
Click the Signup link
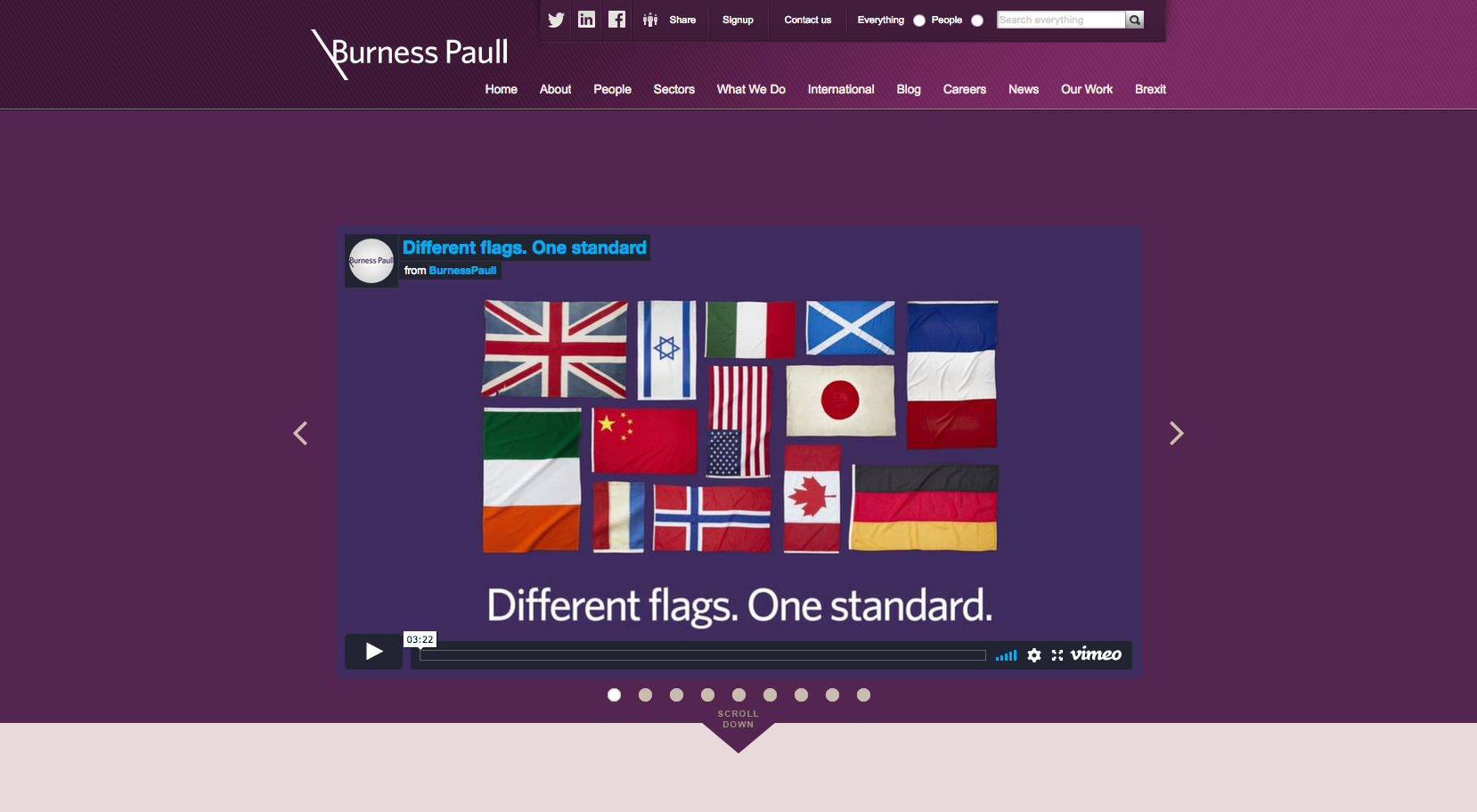click(x=738, y=20)
